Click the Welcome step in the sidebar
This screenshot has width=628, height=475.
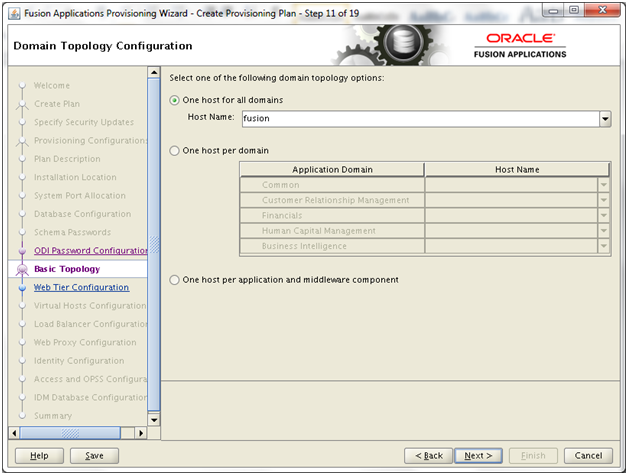pos(52,86)
